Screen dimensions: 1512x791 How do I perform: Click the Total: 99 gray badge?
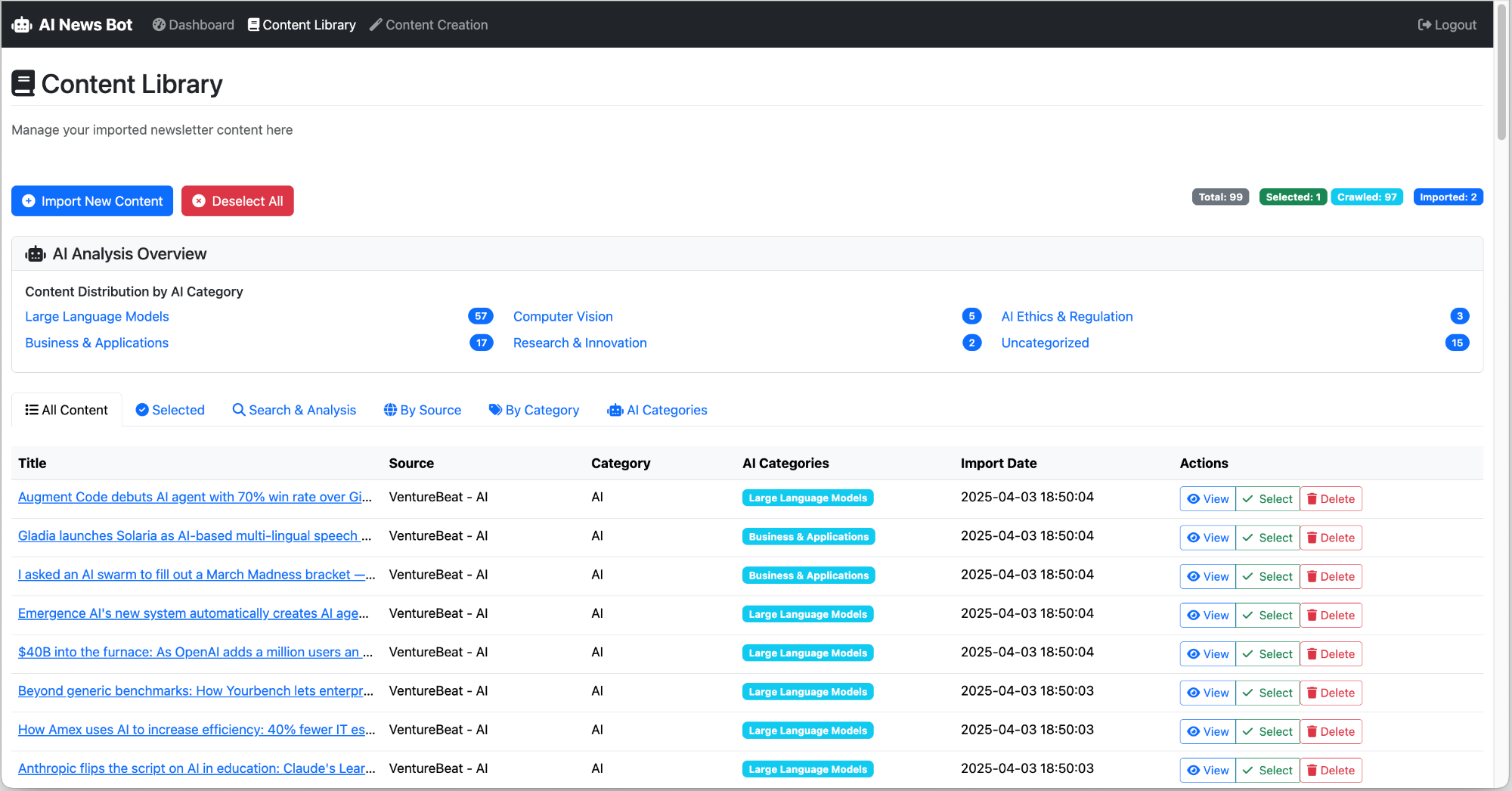coord(1220,197)
